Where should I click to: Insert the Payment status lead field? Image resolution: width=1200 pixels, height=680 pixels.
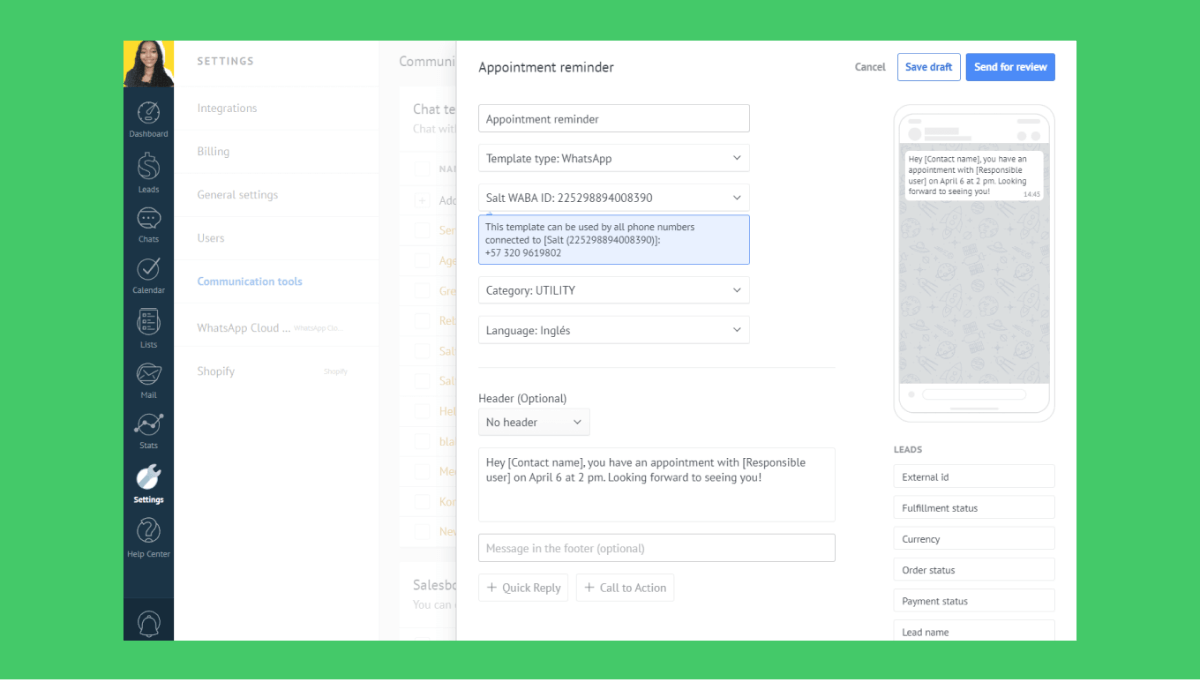pyautogui.click(x=974, y=601)
